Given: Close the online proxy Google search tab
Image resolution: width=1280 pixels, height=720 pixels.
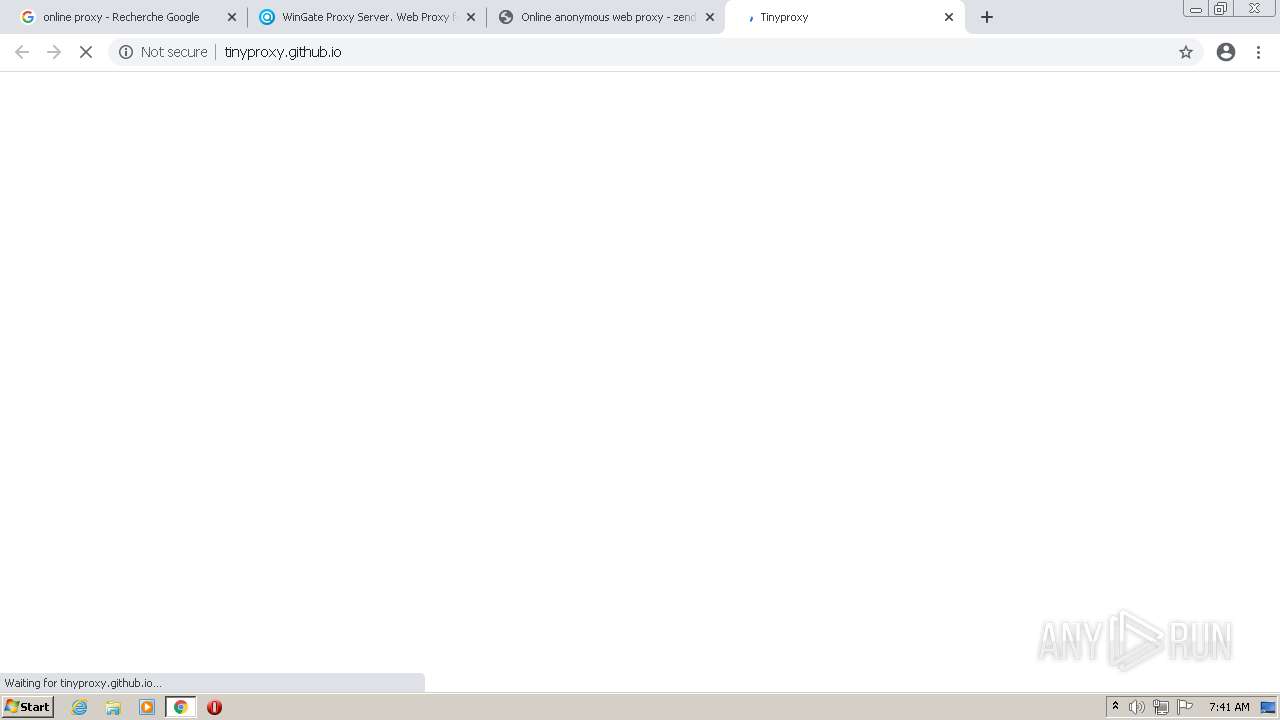Looking at the screenshot, I should click(232, 17).
